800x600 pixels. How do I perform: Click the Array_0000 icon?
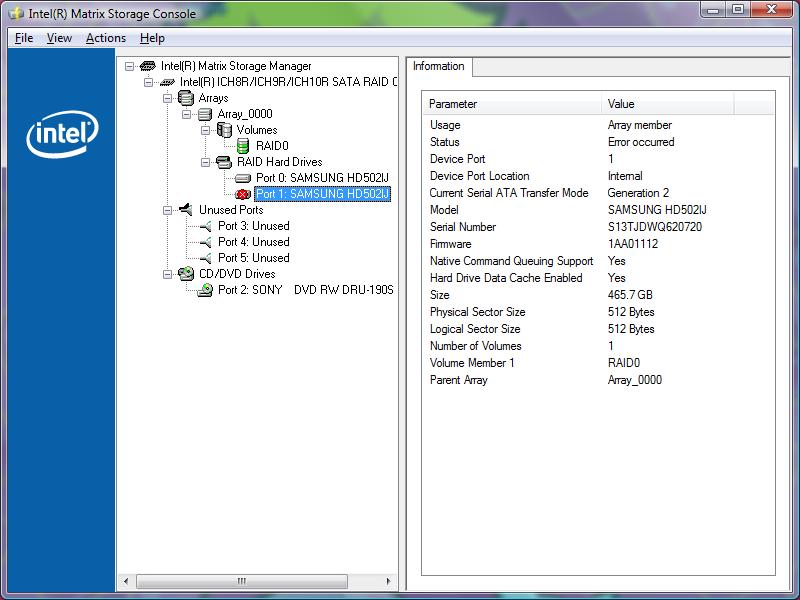pos(205,114)
